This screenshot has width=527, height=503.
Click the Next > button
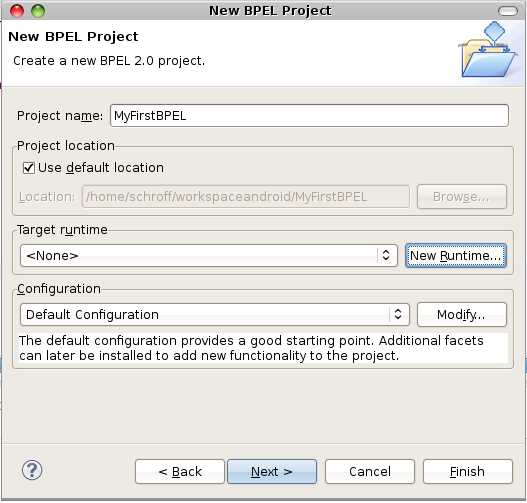[x=272, y=472]
